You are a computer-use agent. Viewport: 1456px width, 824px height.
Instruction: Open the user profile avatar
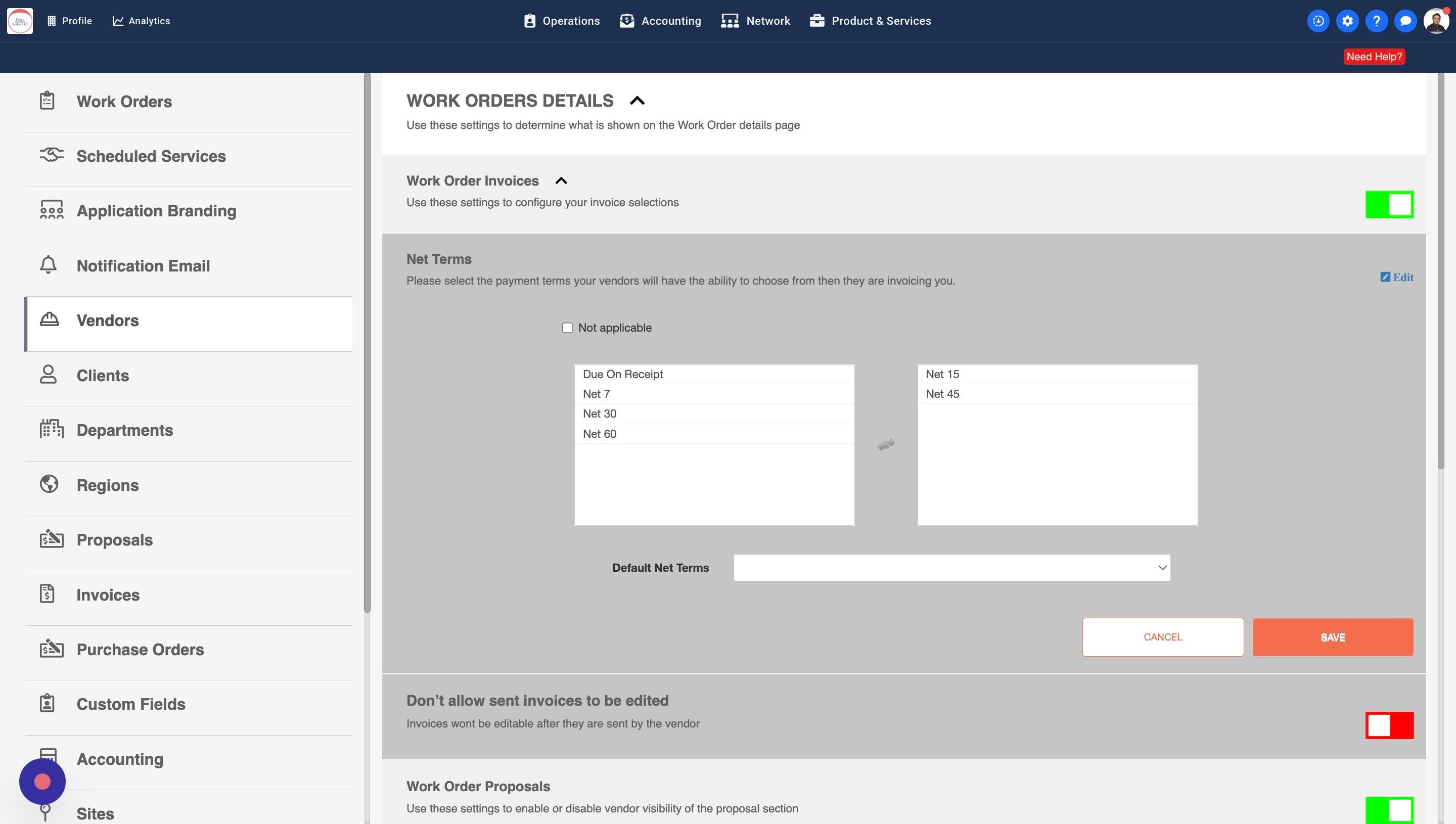(1436, 21)
